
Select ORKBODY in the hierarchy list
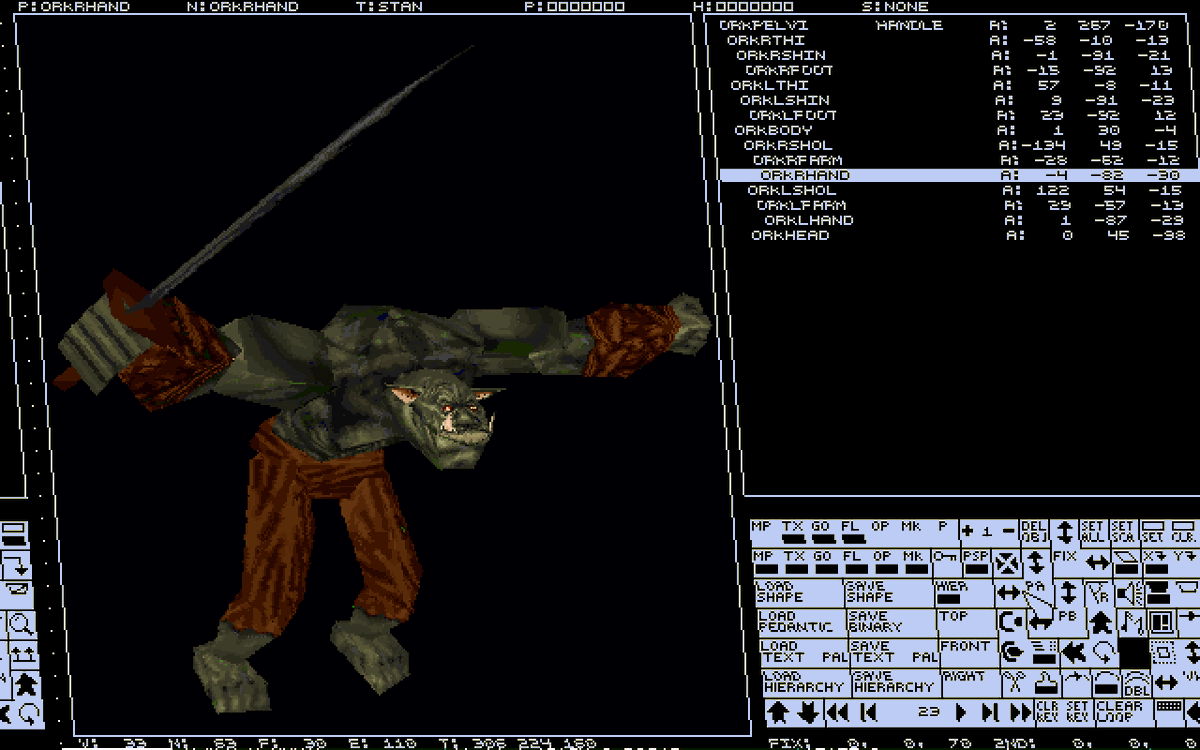coord(773,130)
